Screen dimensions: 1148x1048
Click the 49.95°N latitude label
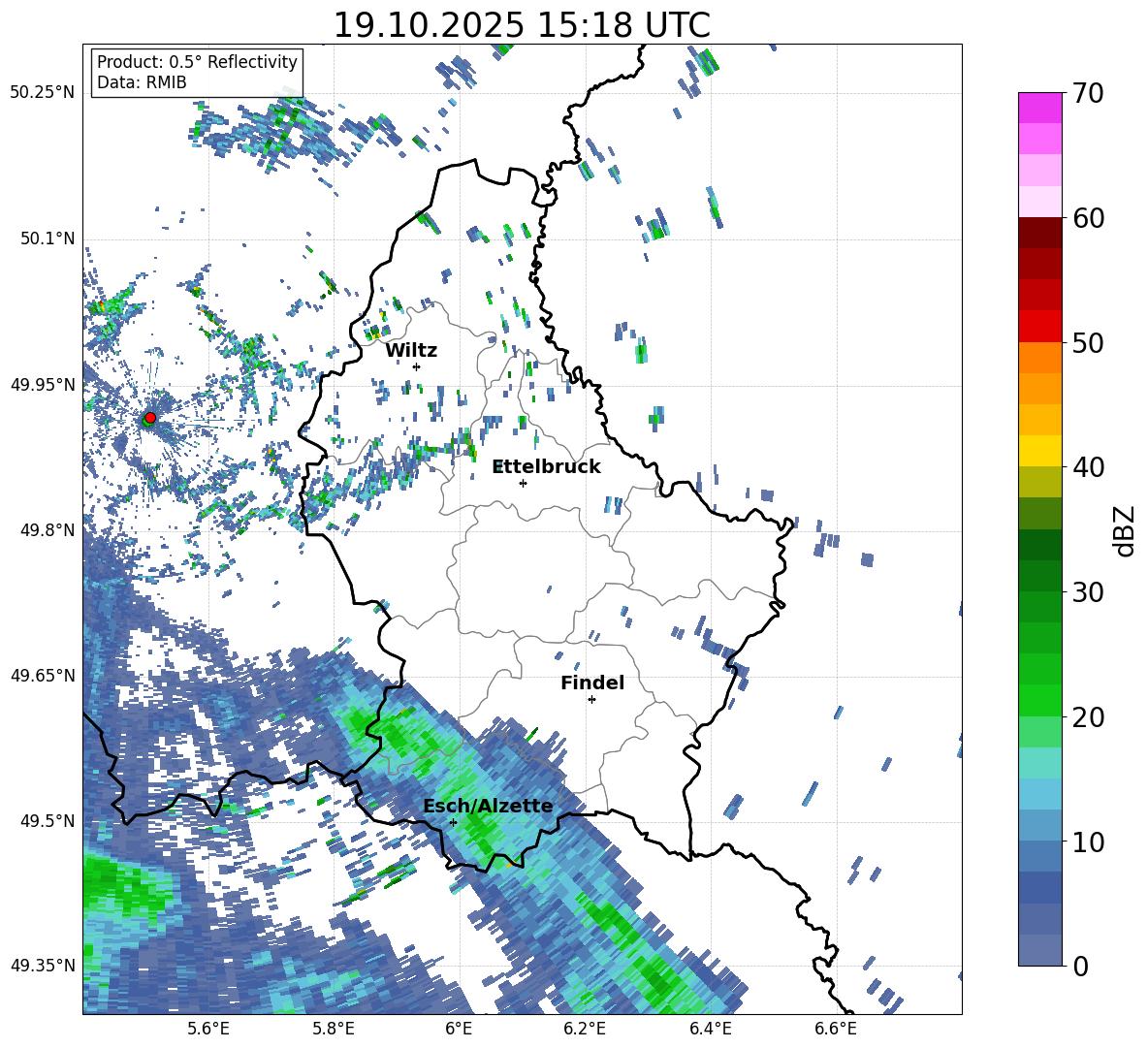pos(43,384)
